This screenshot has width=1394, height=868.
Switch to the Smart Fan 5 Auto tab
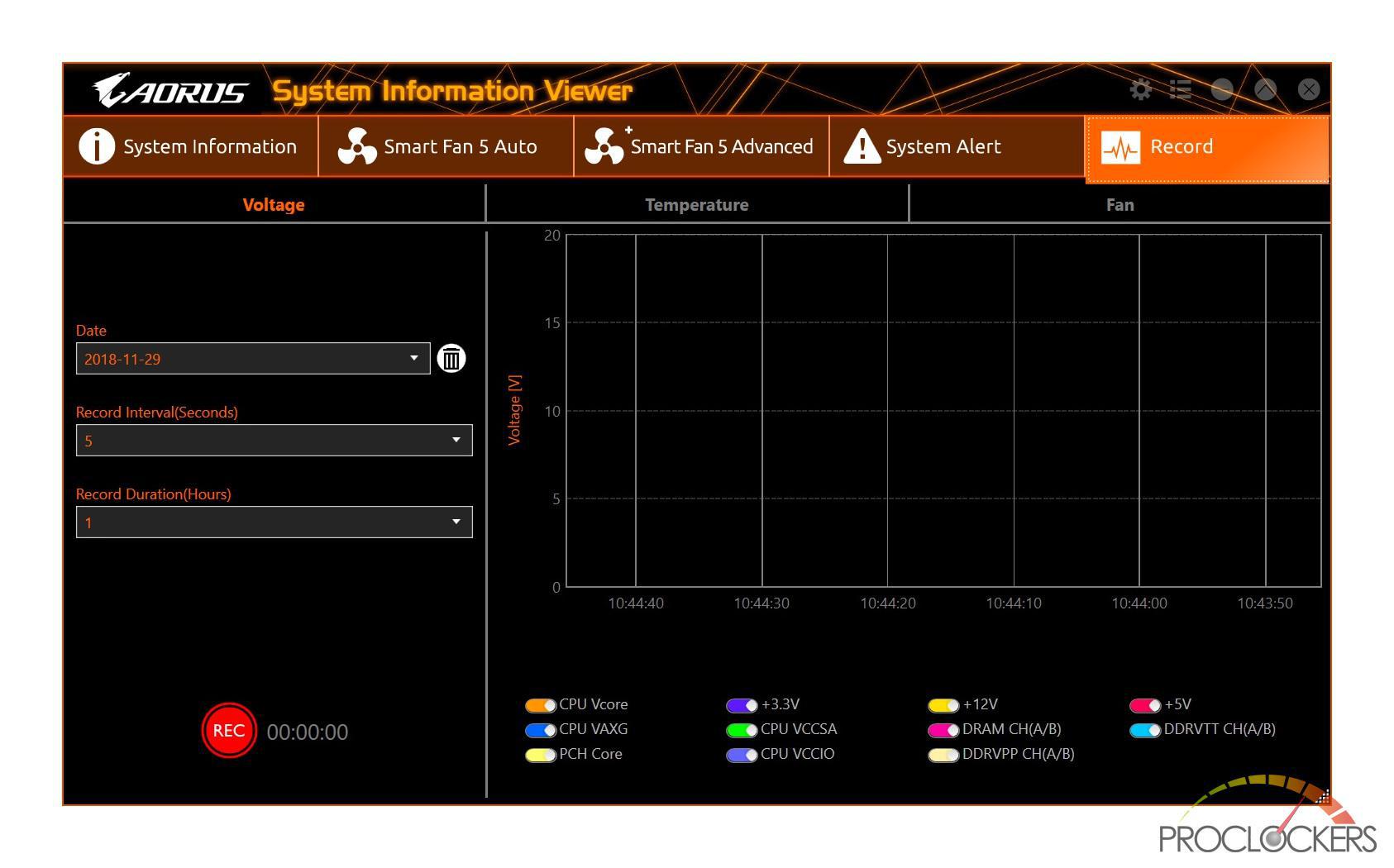click(446, 146)
